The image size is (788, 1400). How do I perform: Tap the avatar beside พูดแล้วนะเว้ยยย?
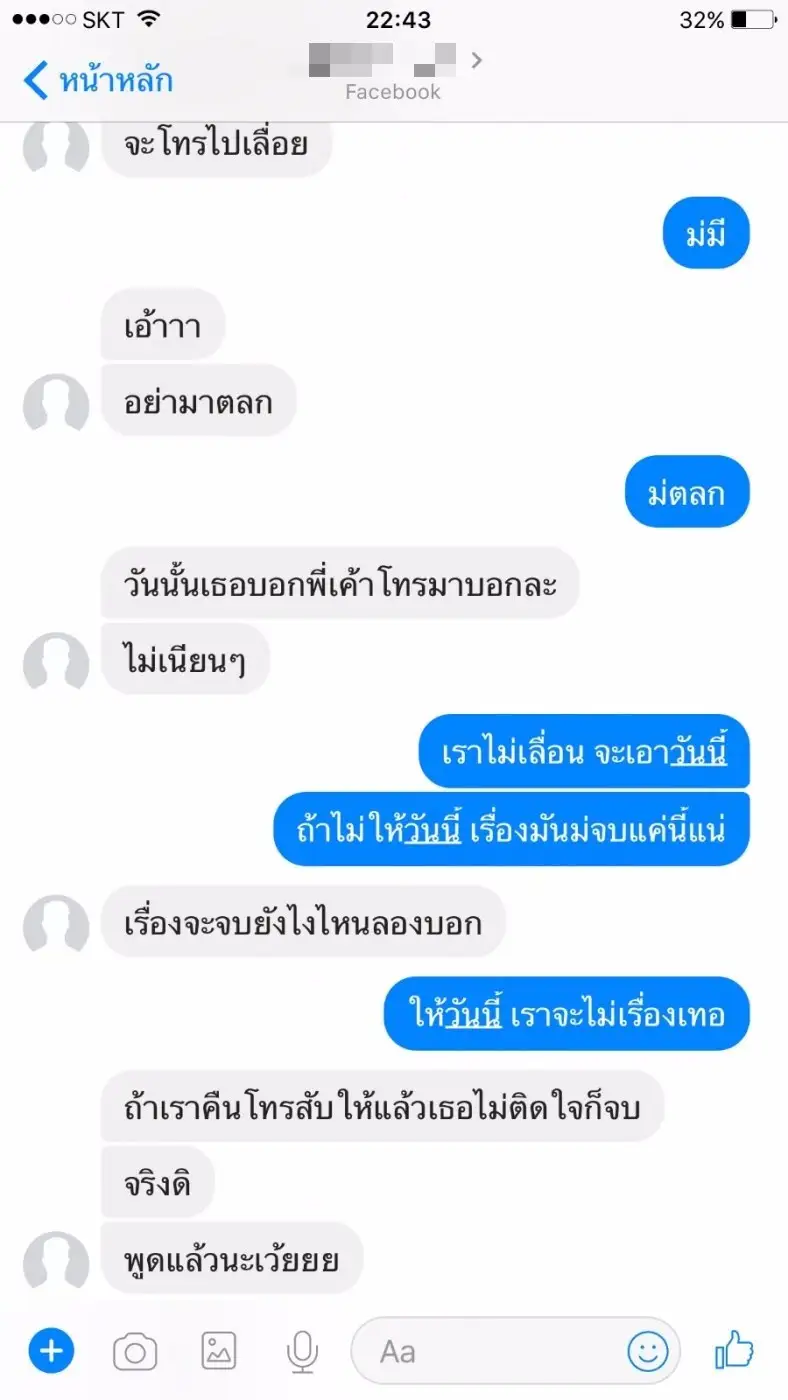click(56, 1259)
